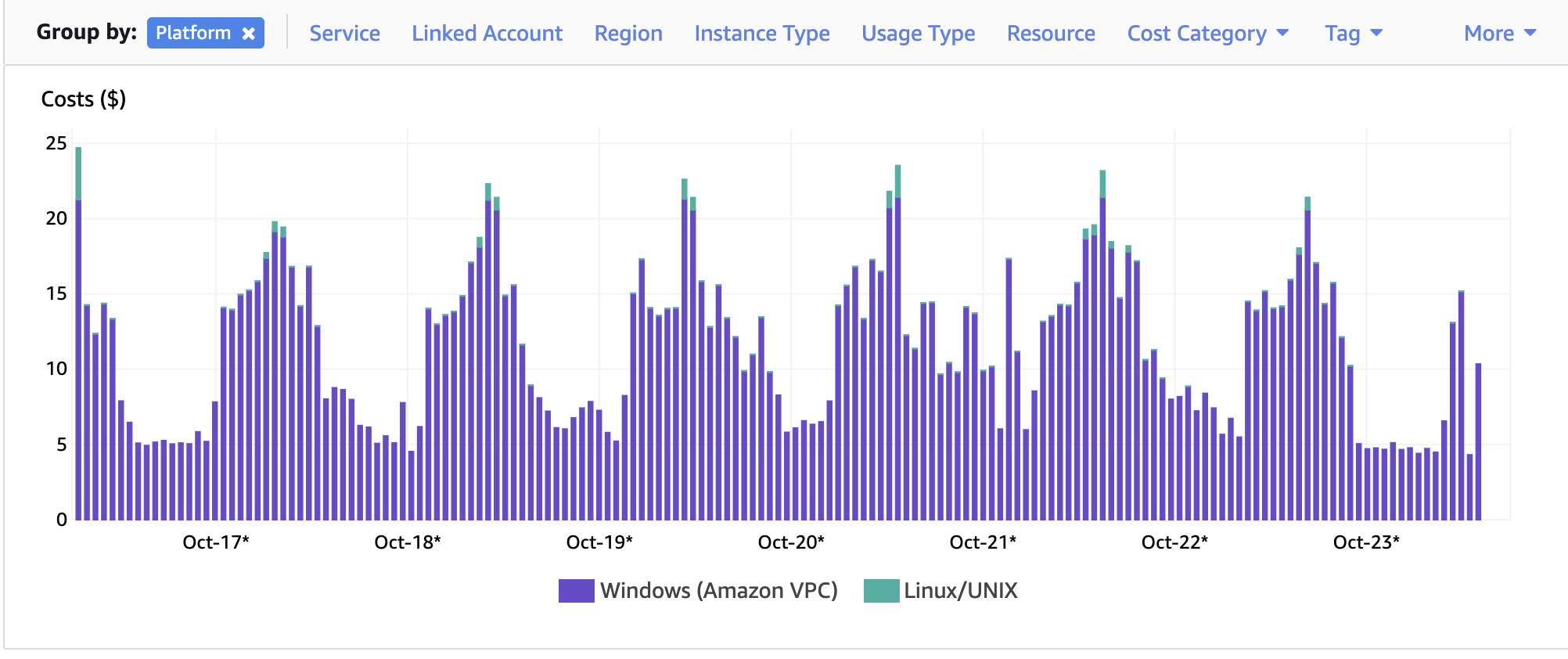Screen dimensions: 1568x659
Task: Click the Oct-23* axis label
Action: coord(1366,542)
